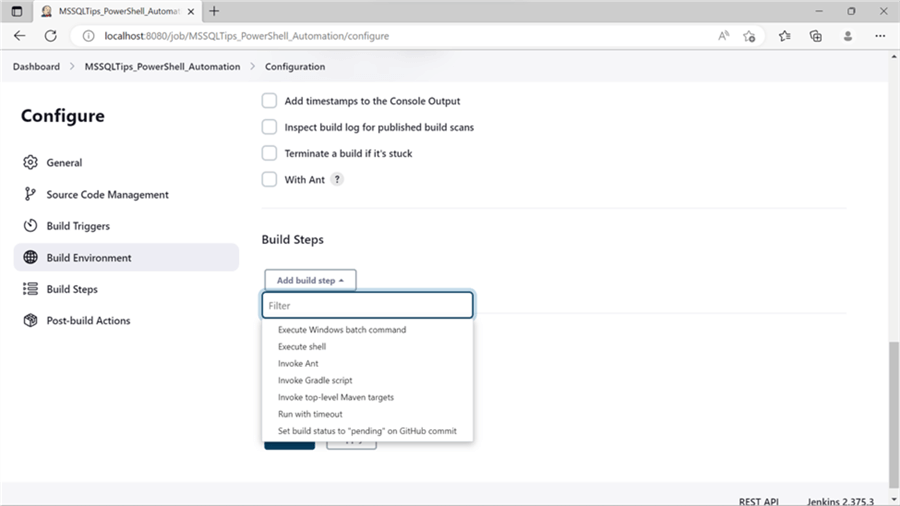Choose Execute shell build step
The height and width of the screenshot is (506, 900).
tap(302, 347)
